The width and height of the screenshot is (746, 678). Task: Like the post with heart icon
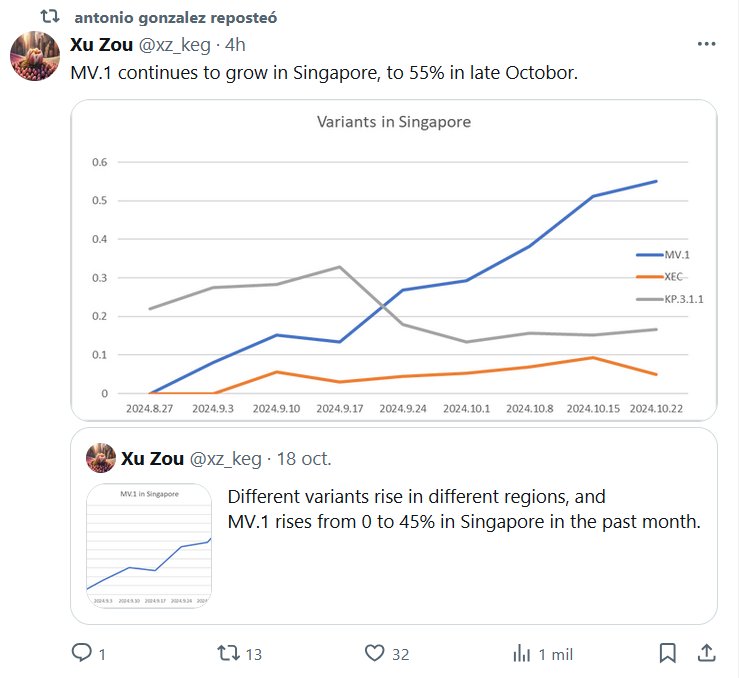tap(375, 653)
